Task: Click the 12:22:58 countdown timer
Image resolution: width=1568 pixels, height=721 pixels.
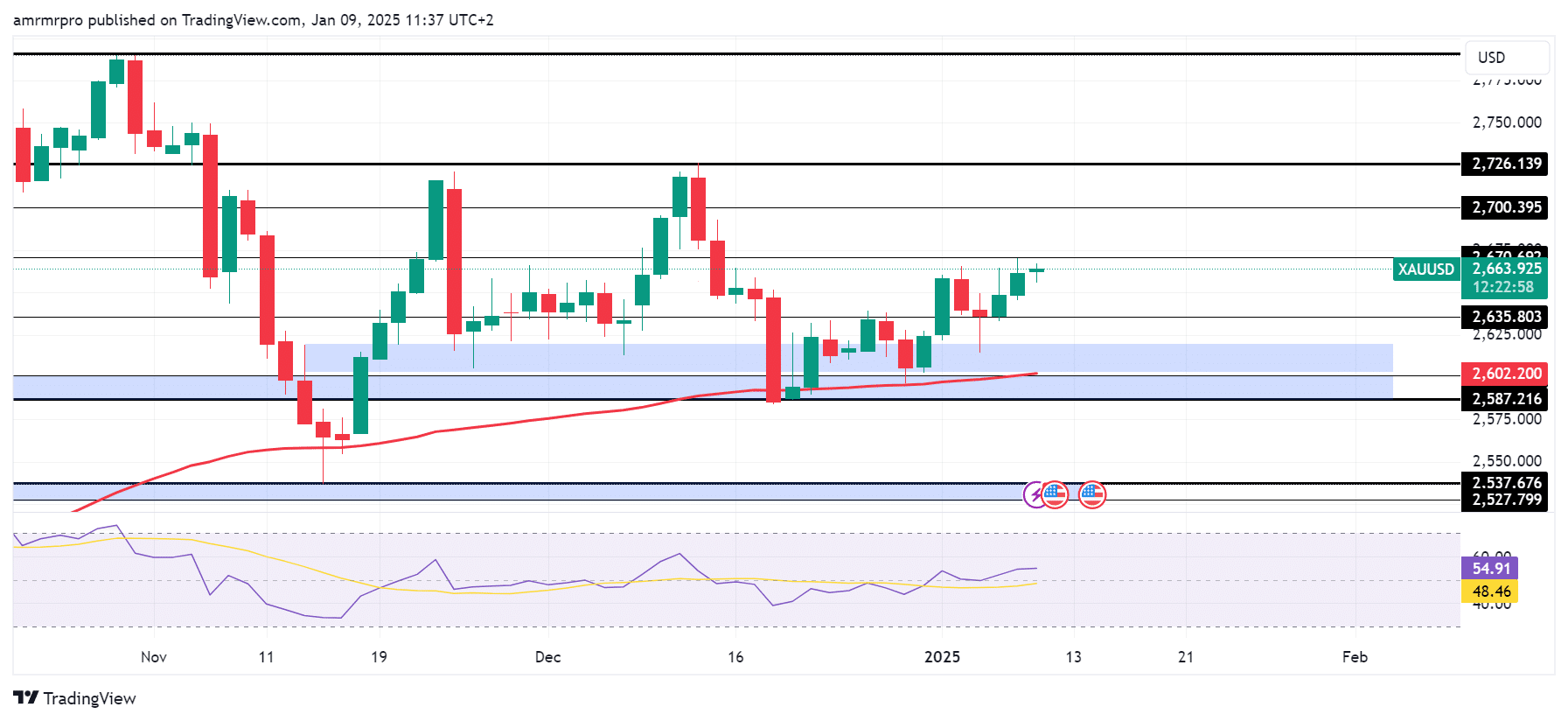Action: pos(1503,287)
